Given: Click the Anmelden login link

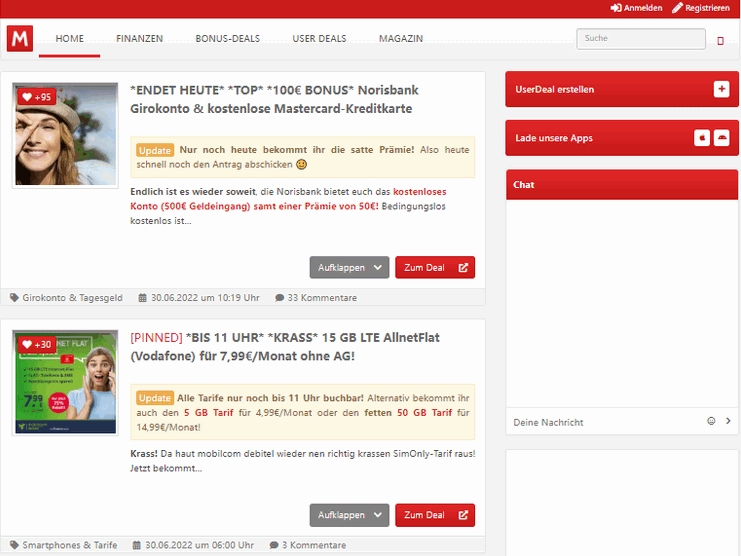Looking at the screenshot, I should [636, 8].
